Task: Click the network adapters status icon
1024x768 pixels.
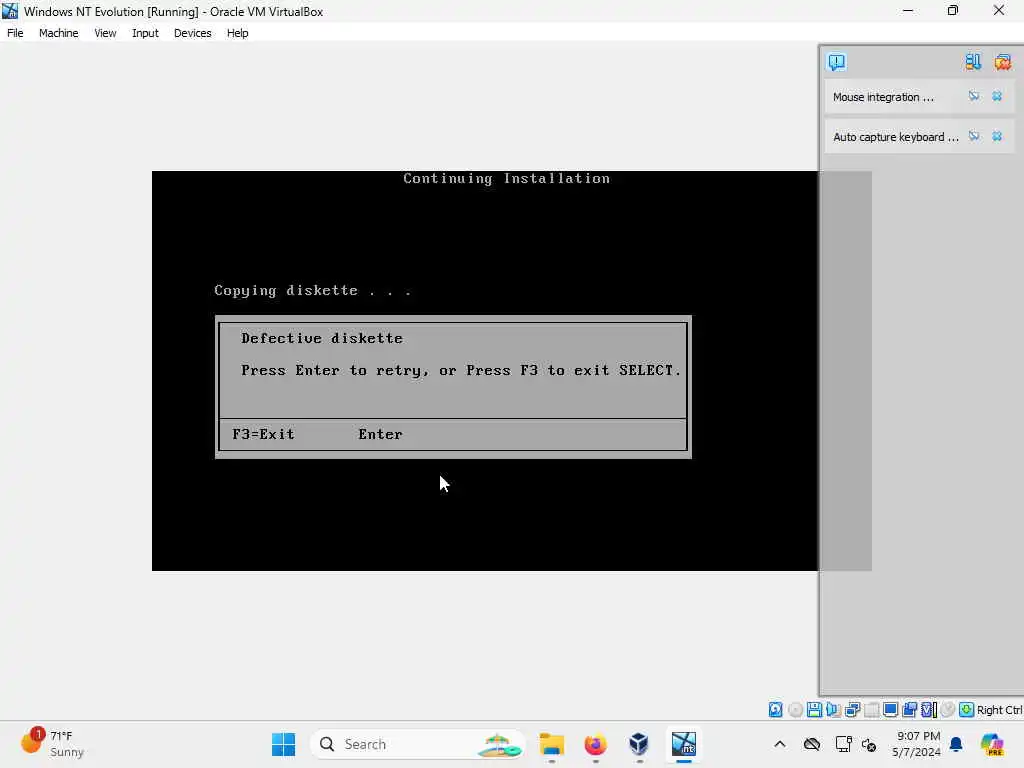Action: (x=852, y=710)
